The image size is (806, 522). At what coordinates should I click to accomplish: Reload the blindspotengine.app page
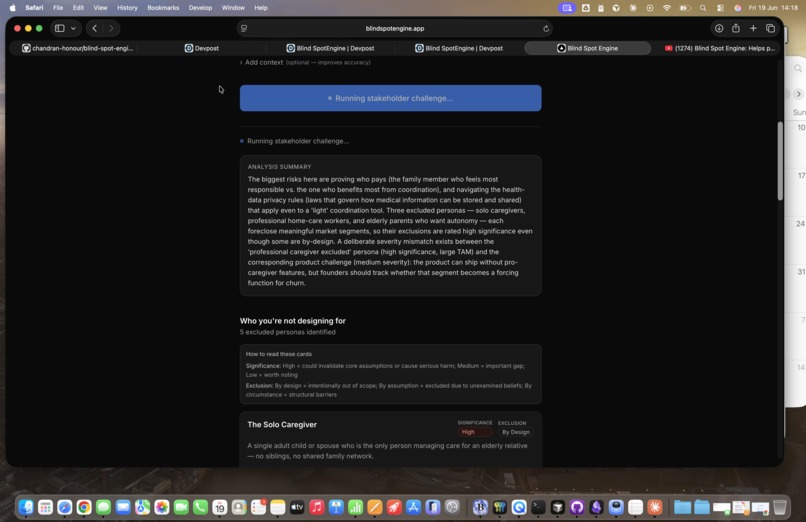point(546,28)
